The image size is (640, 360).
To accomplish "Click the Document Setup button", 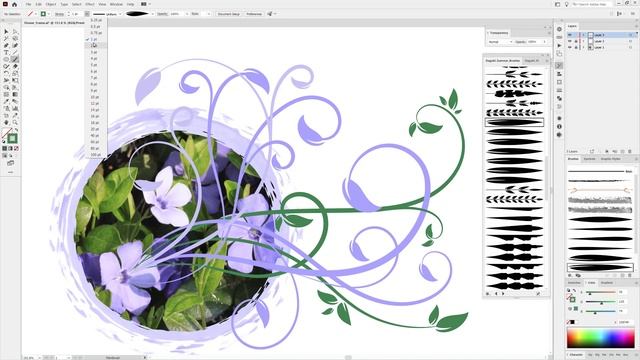I will click(229, 14).
